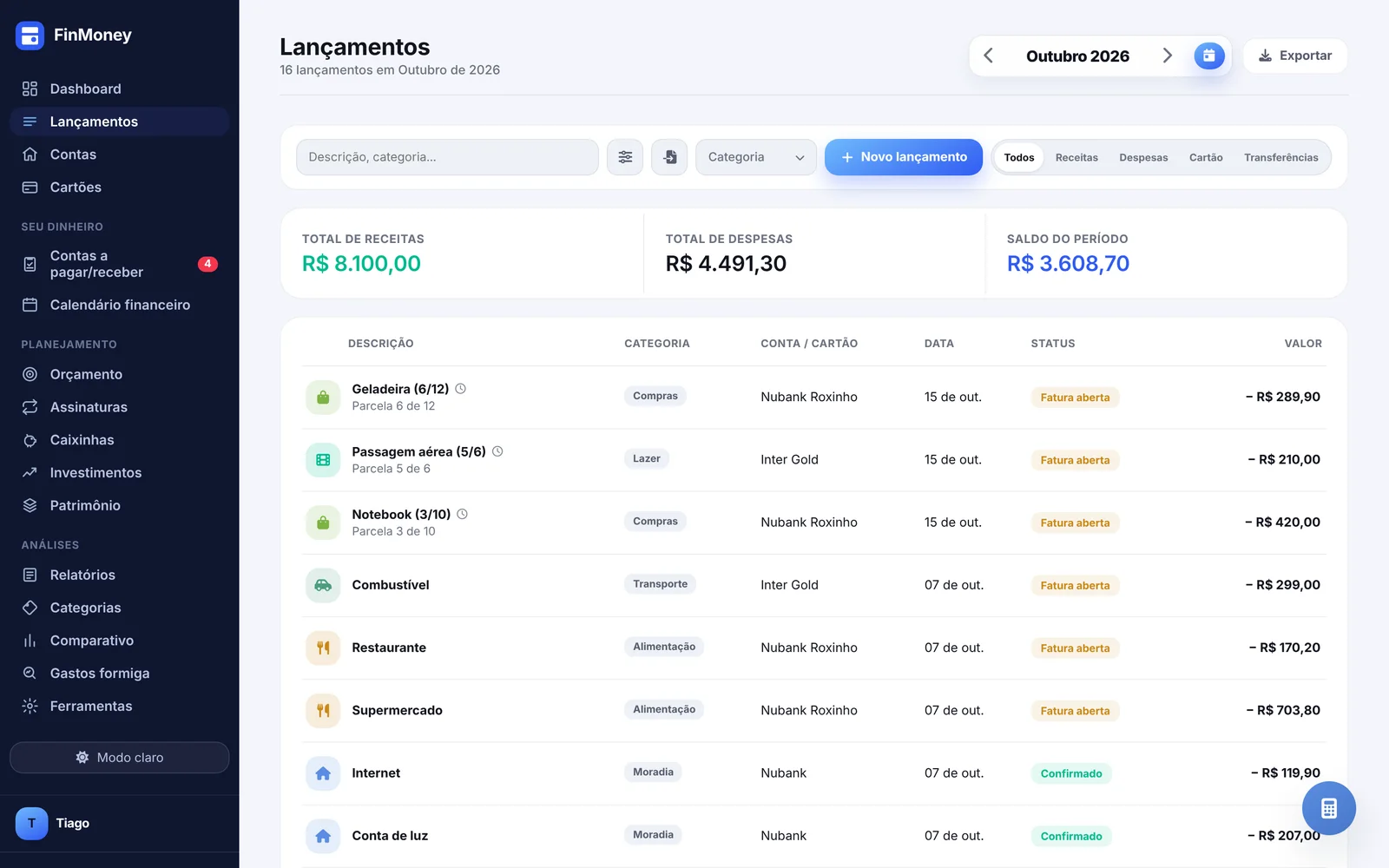The height and width of the screenshot is (868, 1389).
Task: Click the house icon for Conta de luz
Action: 323,836
